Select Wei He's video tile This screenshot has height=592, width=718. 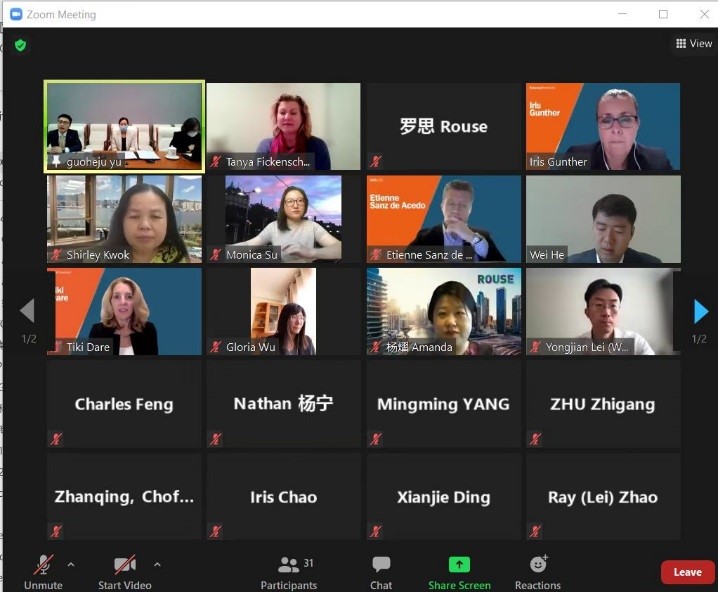tap(603, 219)
